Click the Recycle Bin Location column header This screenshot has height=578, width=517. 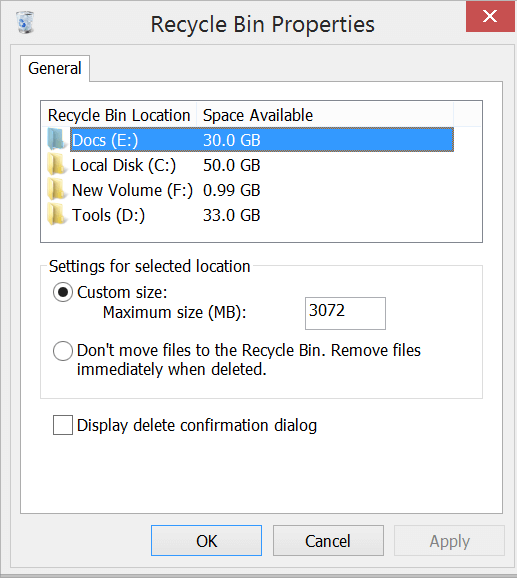[119, 115]
